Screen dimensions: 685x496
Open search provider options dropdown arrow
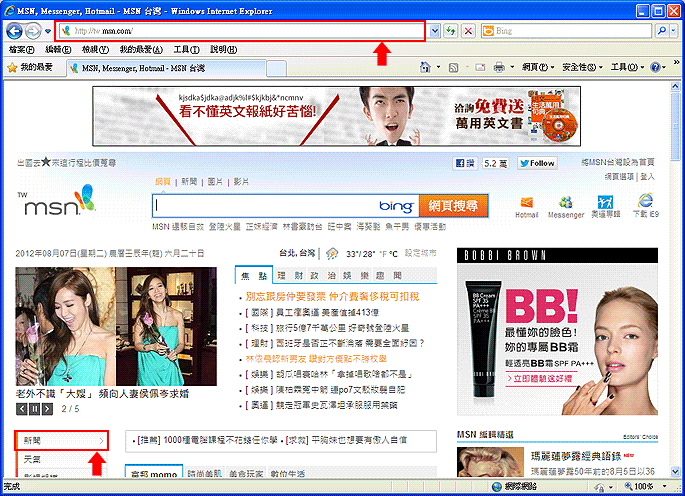click(673, 31)
